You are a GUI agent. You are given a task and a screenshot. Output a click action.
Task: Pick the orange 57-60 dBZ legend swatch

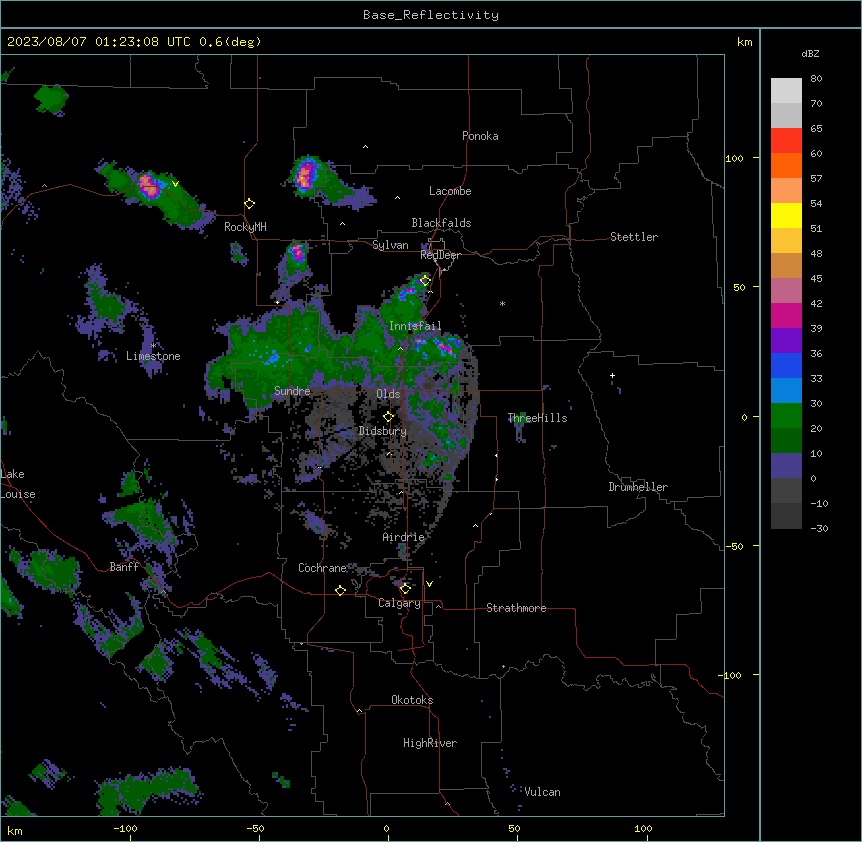tap(786, 165)
